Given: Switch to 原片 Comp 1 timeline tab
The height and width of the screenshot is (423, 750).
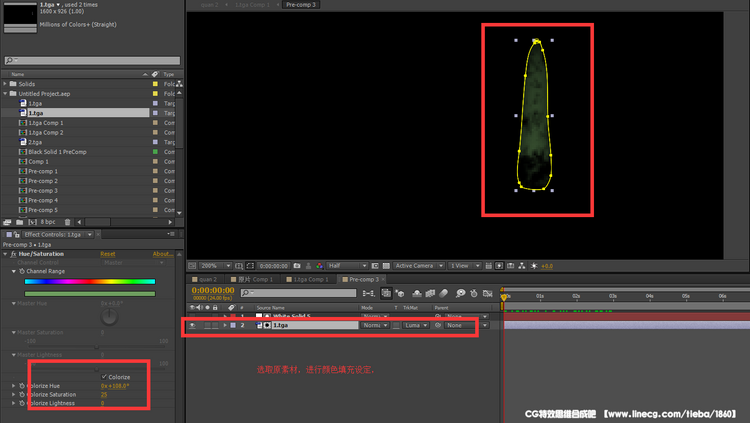Looking at the screenshot, I should 252,279.
